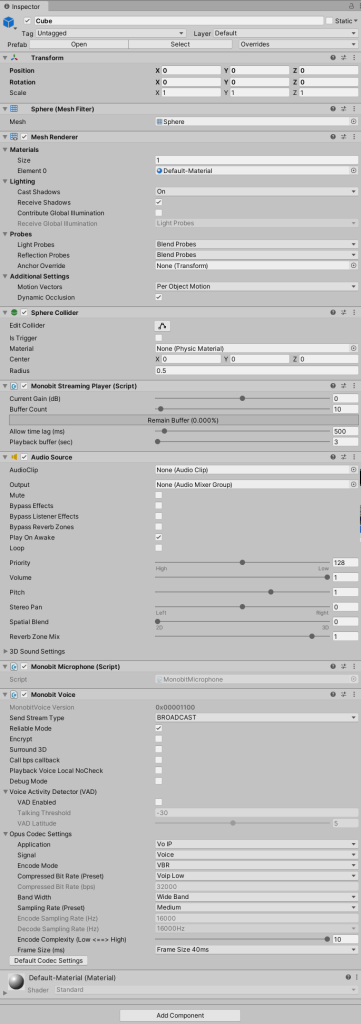This screenshot has width=361, height=1024.
Task: Open Monobit Microphone options menu
Action: click(x=353, y=667)
